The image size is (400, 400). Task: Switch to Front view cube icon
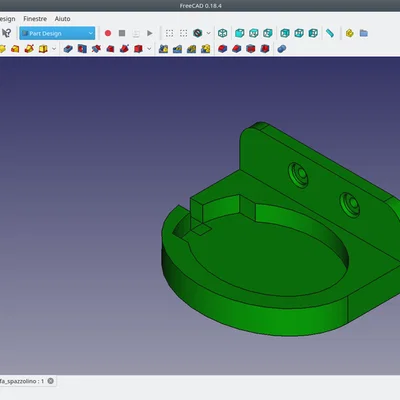click(239, 33)
